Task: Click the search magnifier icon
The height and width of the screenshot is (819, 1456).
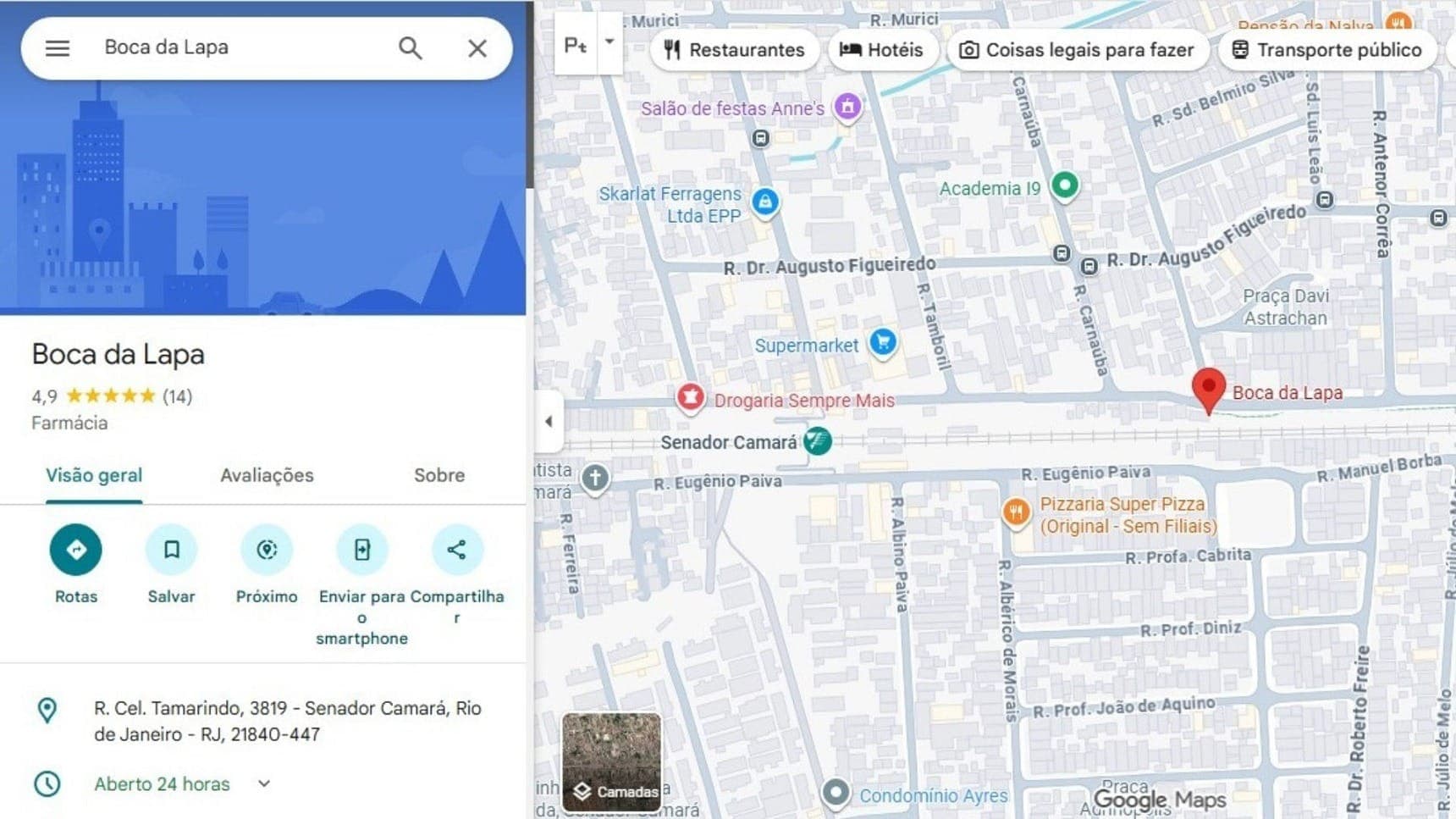Action: coord(410,49)
